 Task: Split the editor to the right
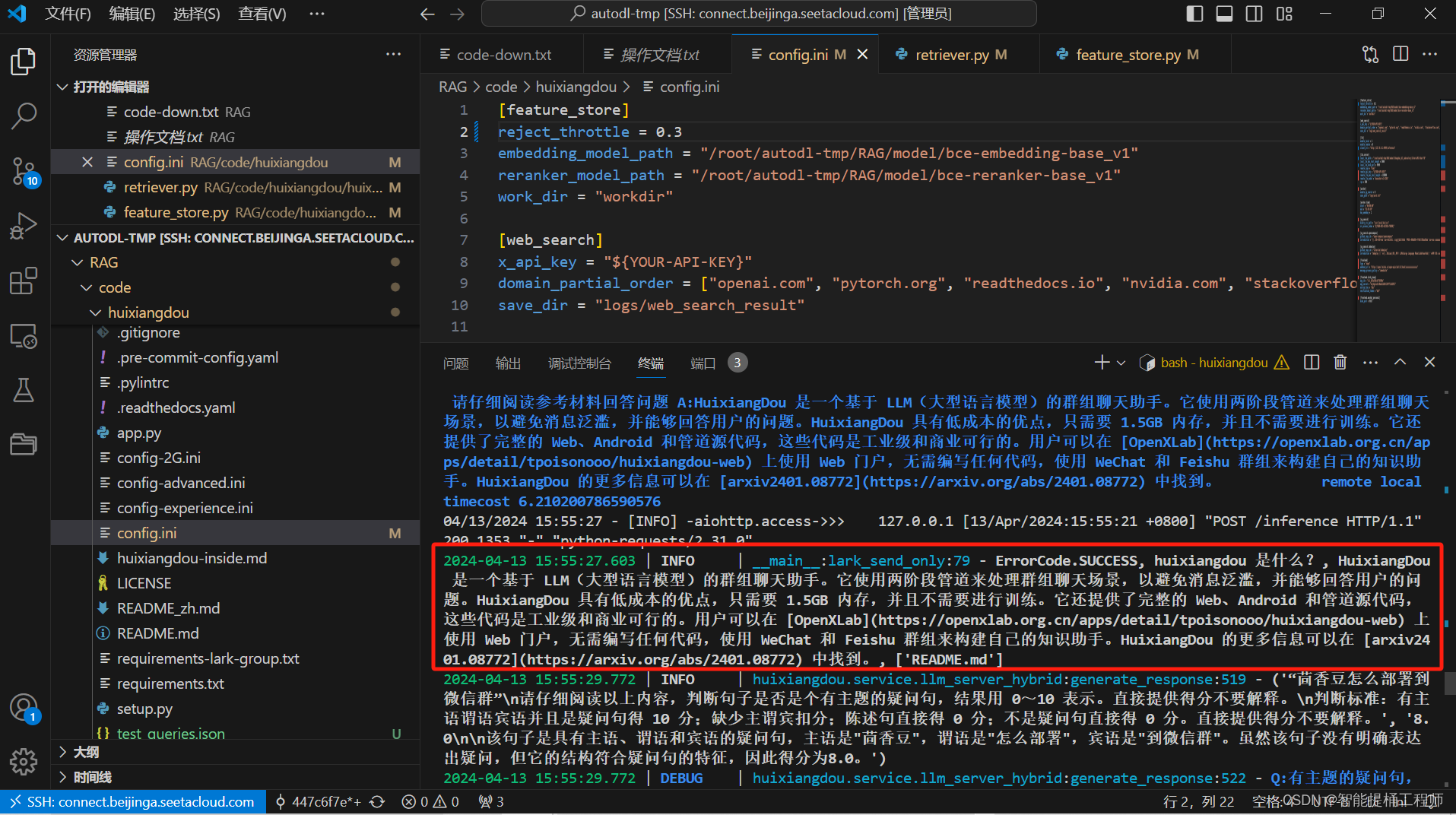pyautogui.click(x=1400, y=54)
